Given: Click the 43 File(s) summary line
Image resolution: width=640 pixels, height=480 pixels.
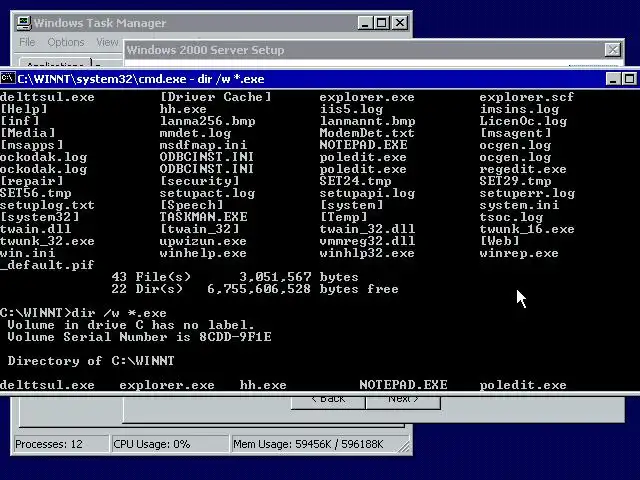Looking at the screenshot, I should click(235, 277).
